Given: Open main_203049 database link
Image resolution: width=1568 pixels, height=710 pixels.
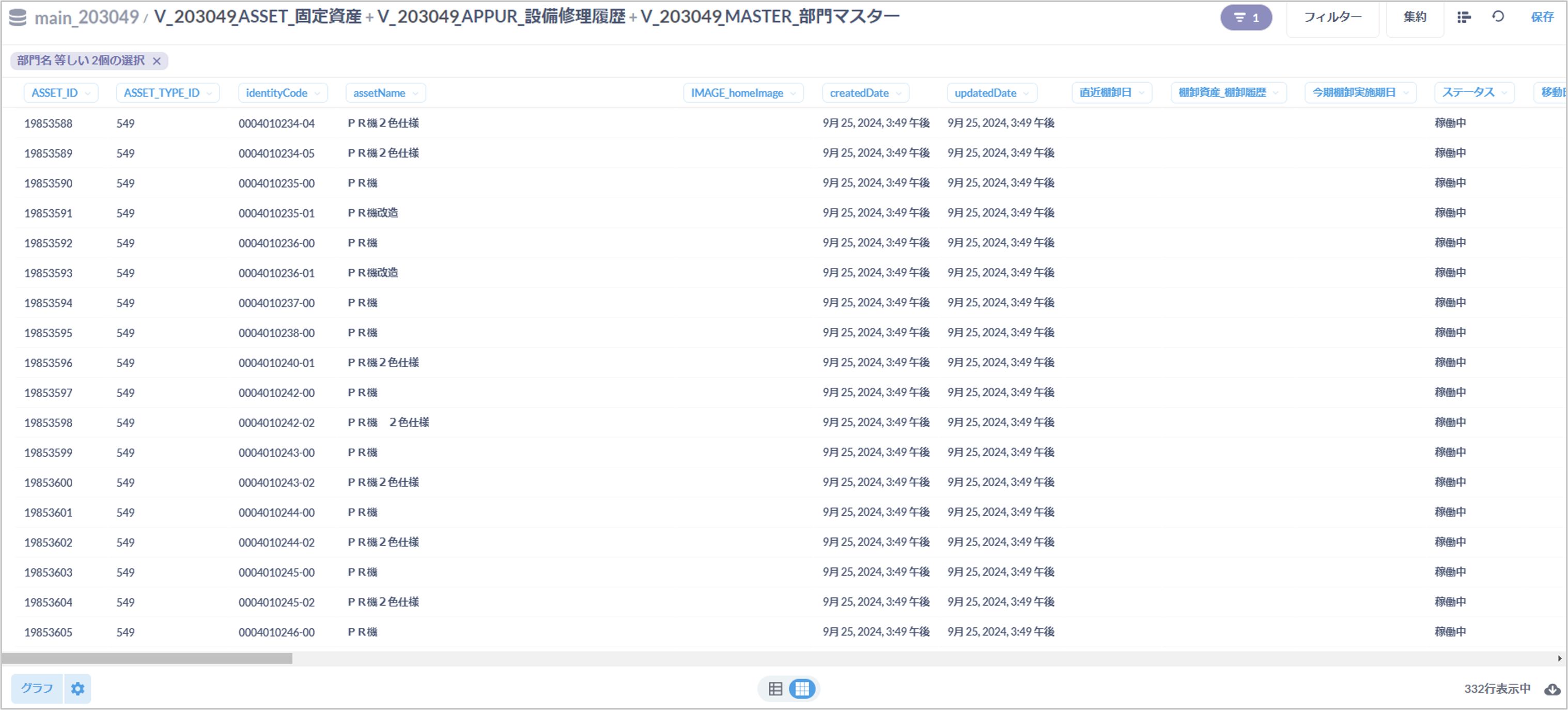Looking at the screenshot, I should [86, 18].
